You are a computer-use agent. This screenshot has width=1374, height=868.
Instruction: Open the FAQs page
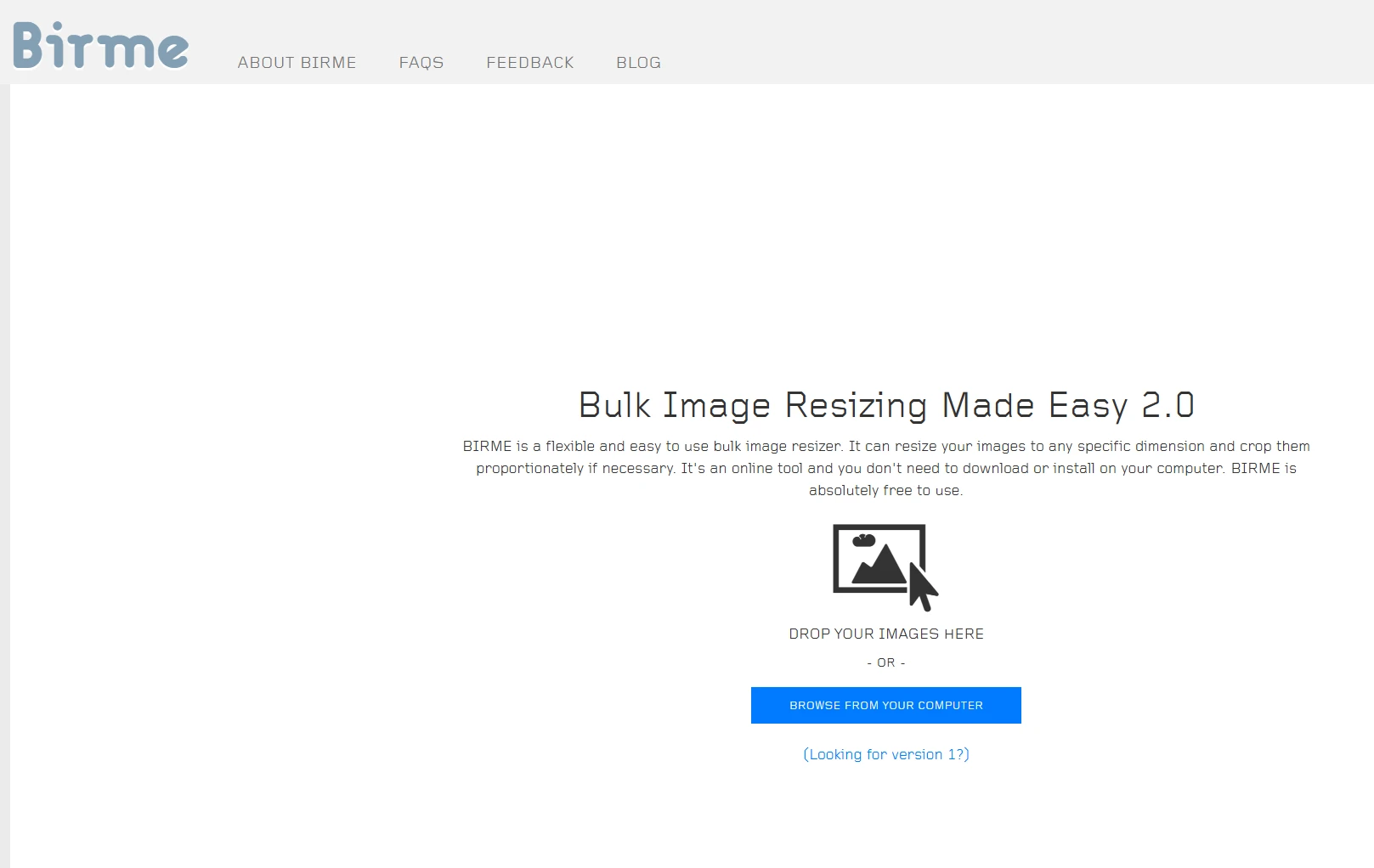tap(421, 63)
